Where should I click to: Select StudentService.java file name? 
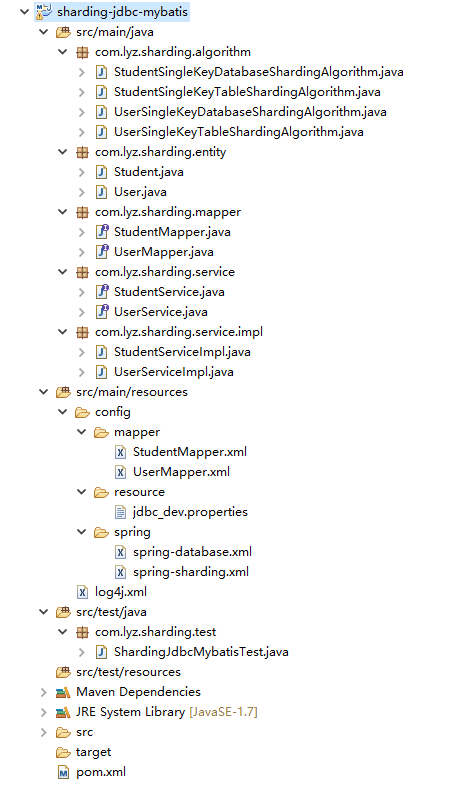(x=169, y=292)
